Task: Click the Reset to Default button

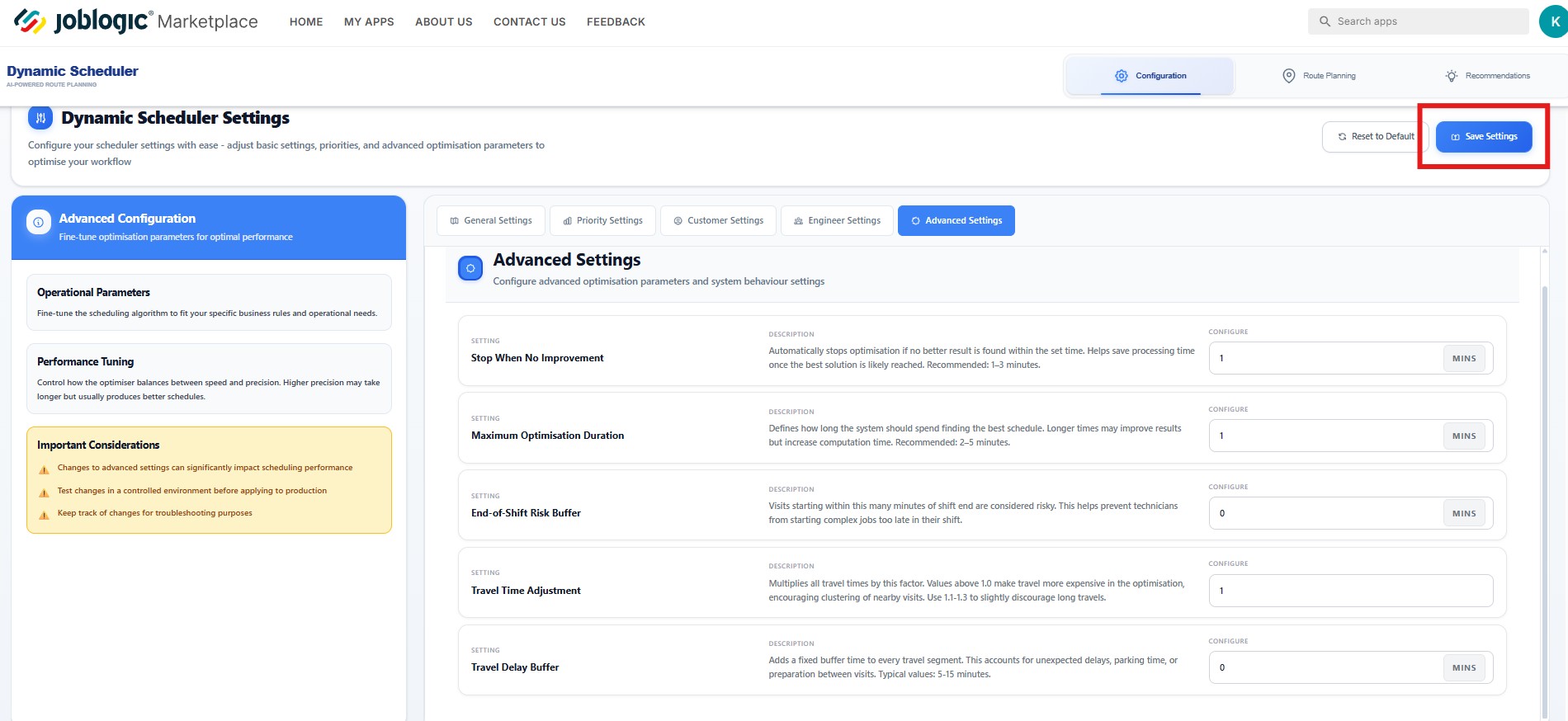Action: pos(1376,137)
